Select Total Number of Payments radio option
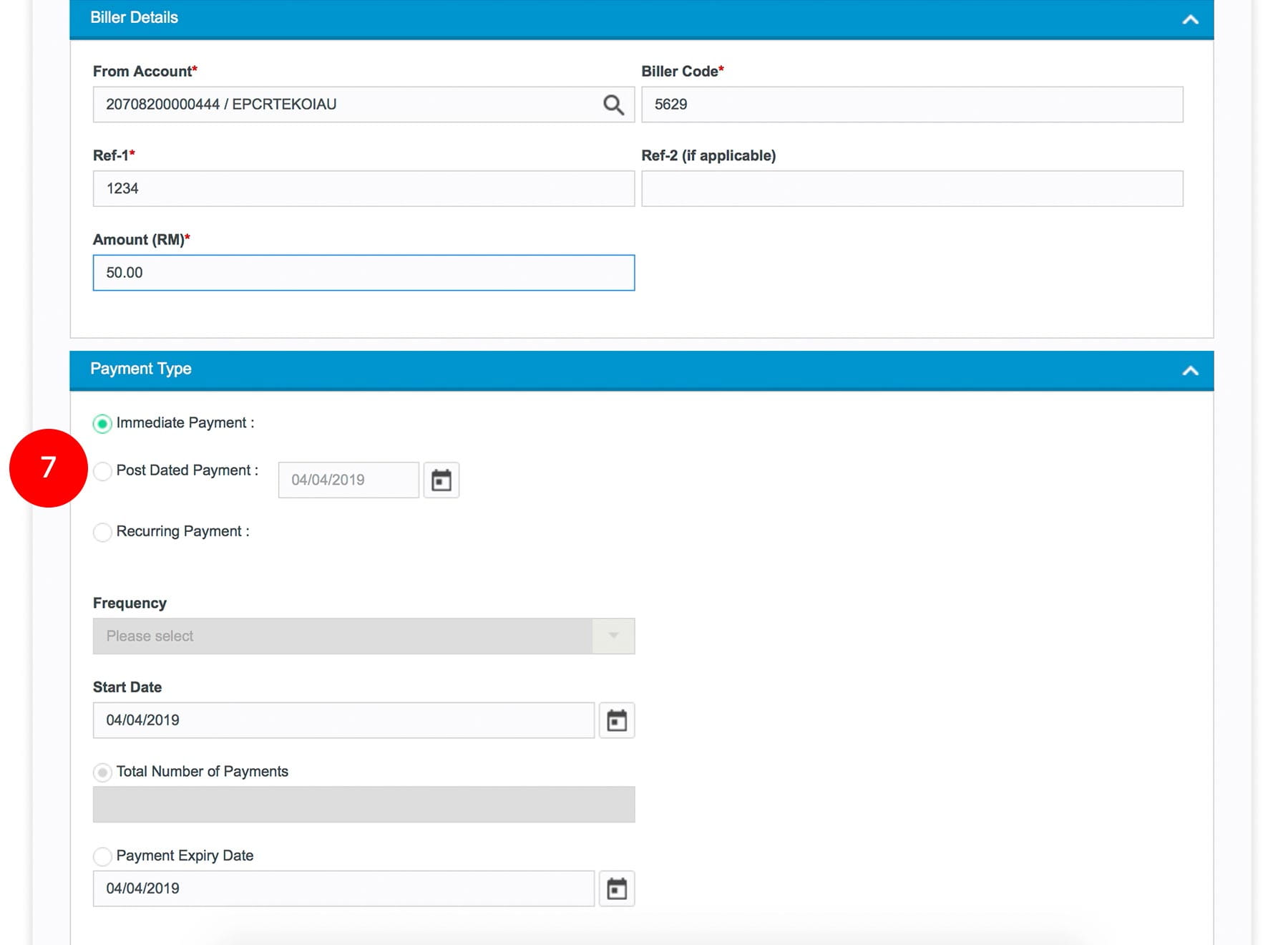1288x945 pixels. [103, 772]
